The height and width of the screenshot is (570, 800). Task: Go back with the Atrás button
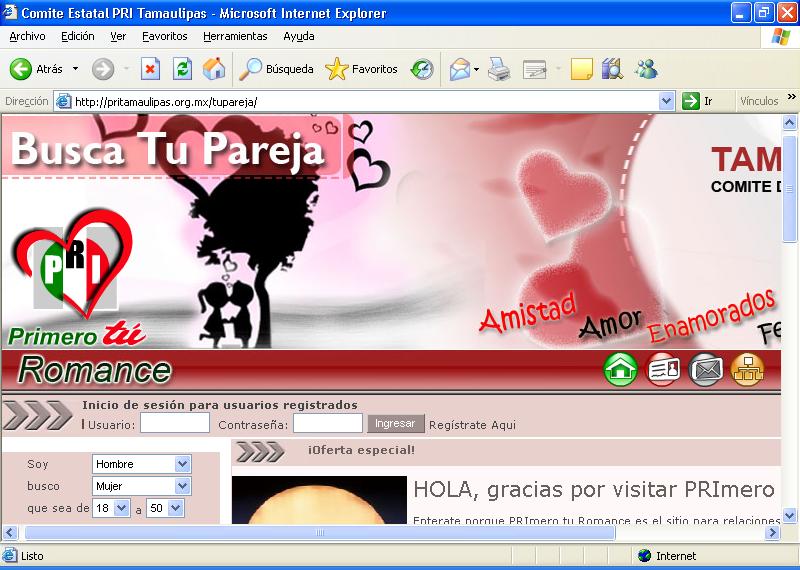36,69
